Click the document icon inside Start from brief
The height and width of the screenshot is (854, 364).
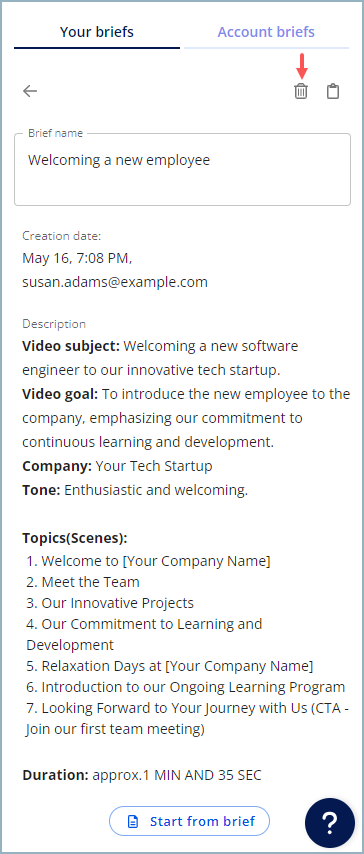[133, 821]
